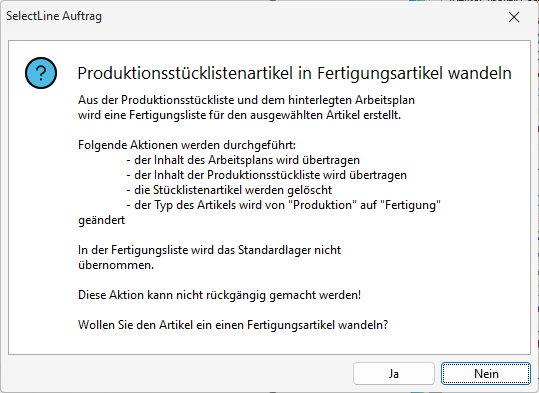This screenshot has height=393, width=539.
Task: Click the quoted word "Fertigung"
Action: click(410, 205)
